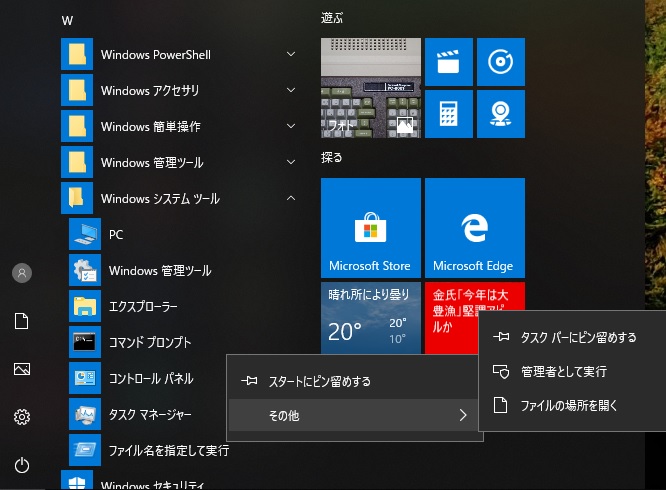Click コマンド プロンプト label text
Screen dimensions: 666x490
pyautogui.click(x=150, y=342)
